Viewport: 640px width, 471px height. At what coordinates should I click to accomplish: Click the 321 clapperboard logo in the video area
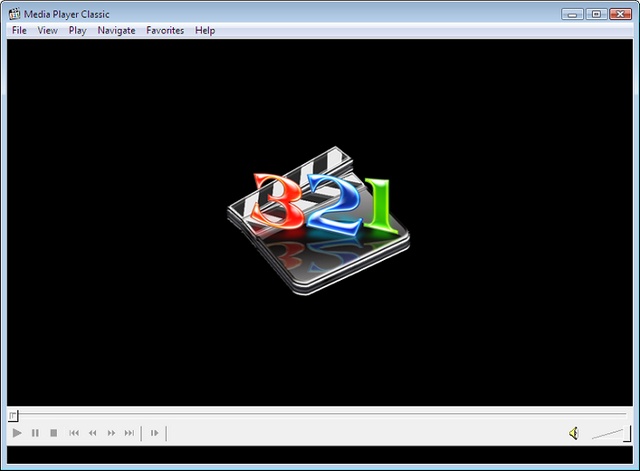[318, 220]
